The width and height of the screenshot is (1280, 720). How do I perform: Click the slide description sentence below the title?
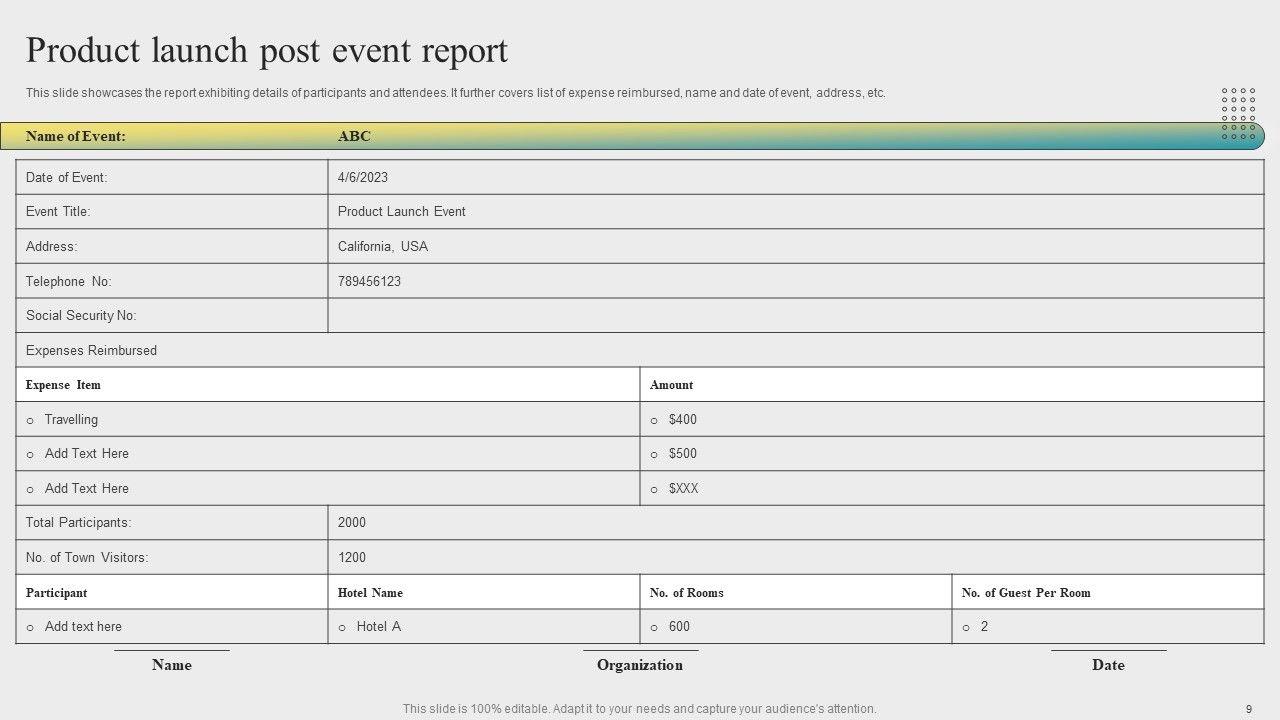pyautogui.click(x=456, y=93)
